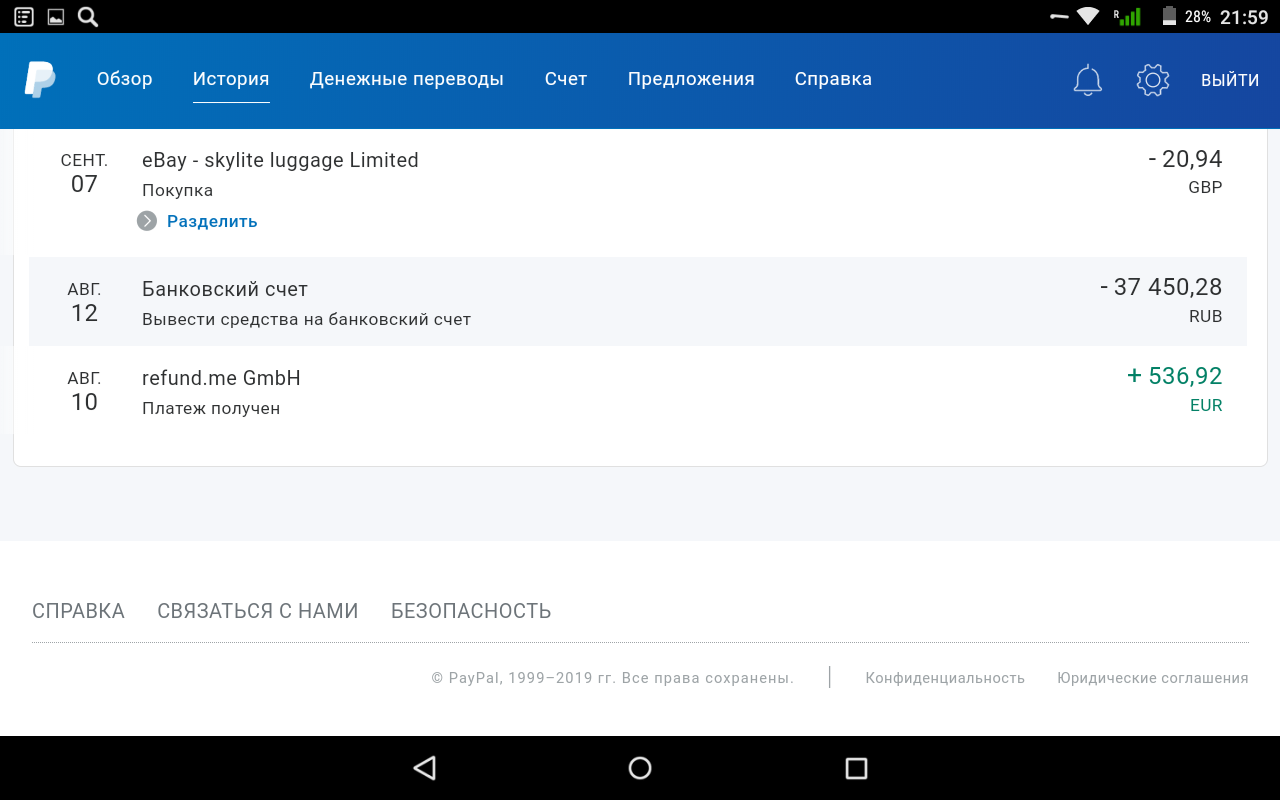Image resolution: width=1280 pixels, height=800 pixels.
Task: Tap the Android recent apps square button
Action: pos(856,768)
